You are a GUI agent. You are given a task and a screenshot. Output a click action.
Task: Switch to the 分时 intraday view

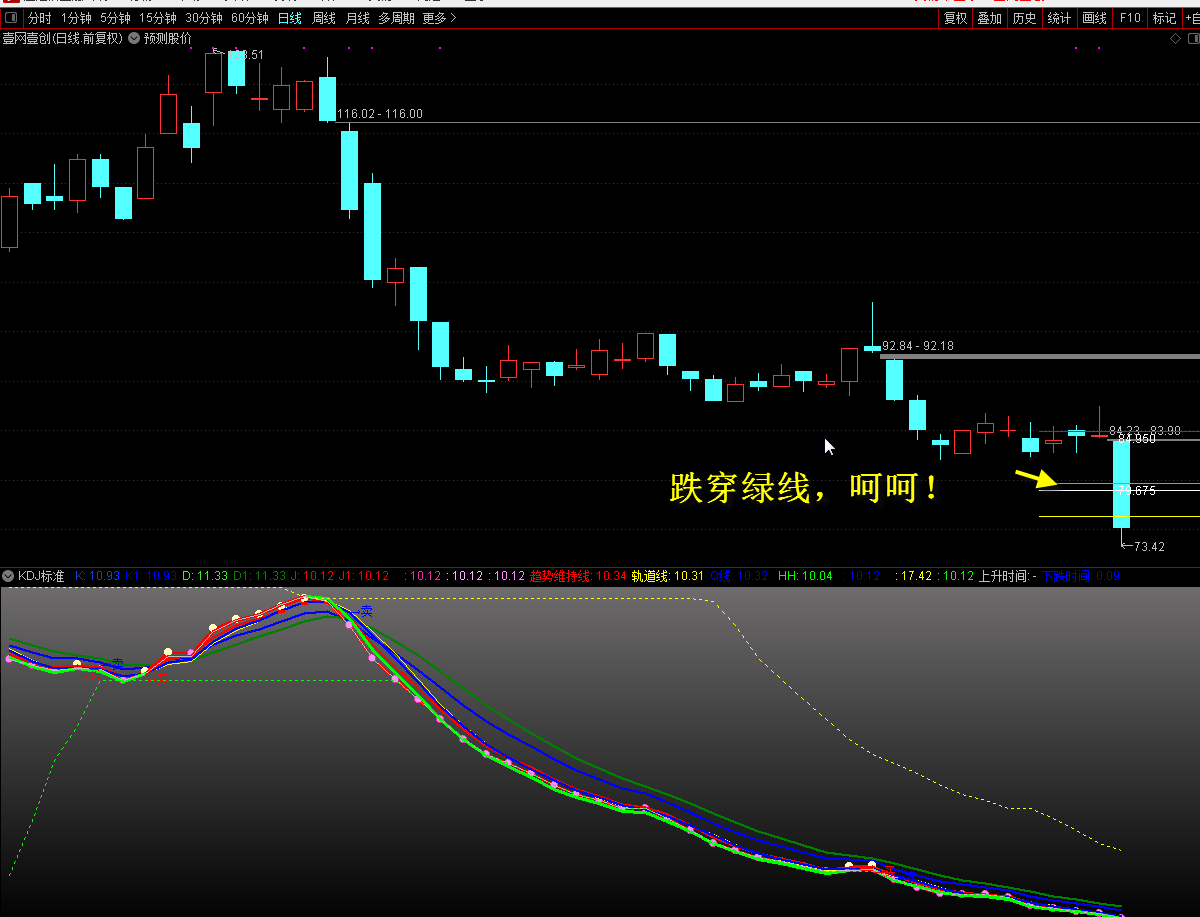point(40,18)
